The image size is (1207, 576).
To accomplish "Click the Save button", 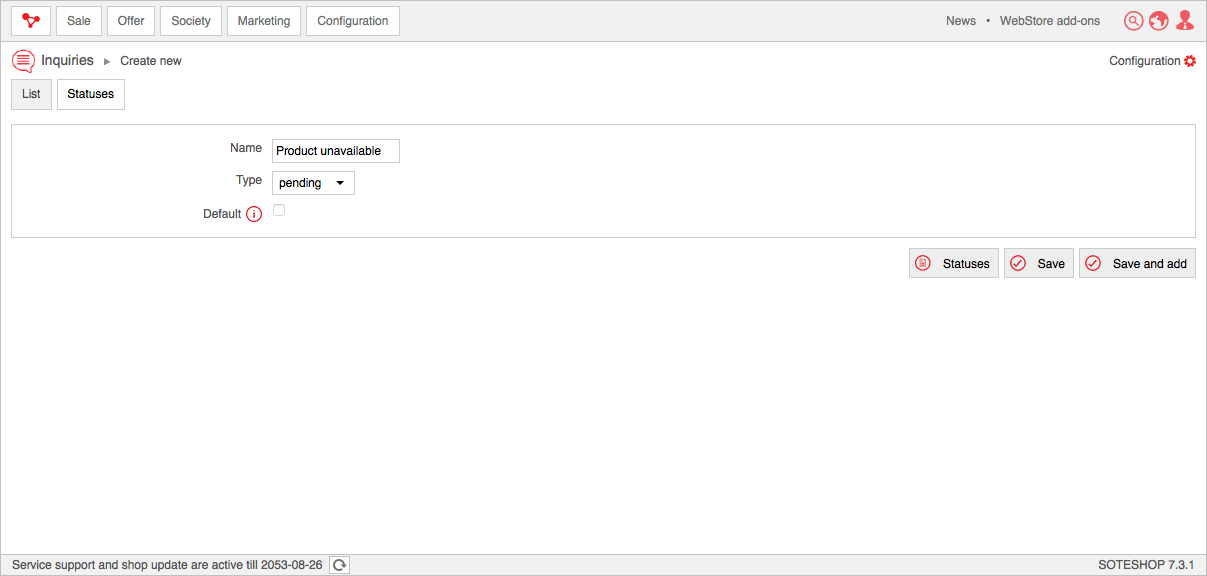I will pyautogui.click(x=1039, y=263).
